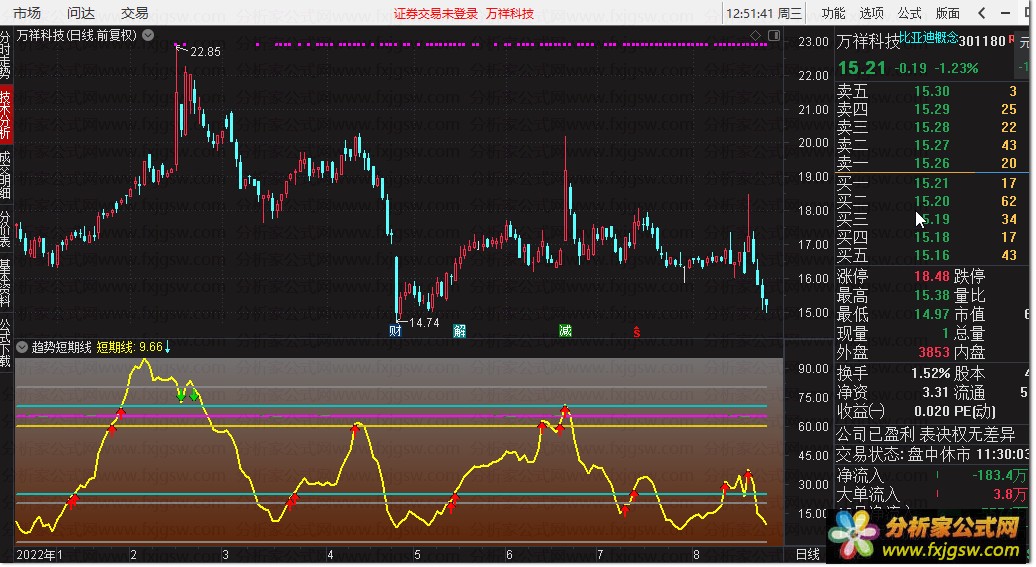Select the 买二 15.20 order row
Image resolution: width=1036 pixels, height=567 pixels.
[x=927, y=201]
